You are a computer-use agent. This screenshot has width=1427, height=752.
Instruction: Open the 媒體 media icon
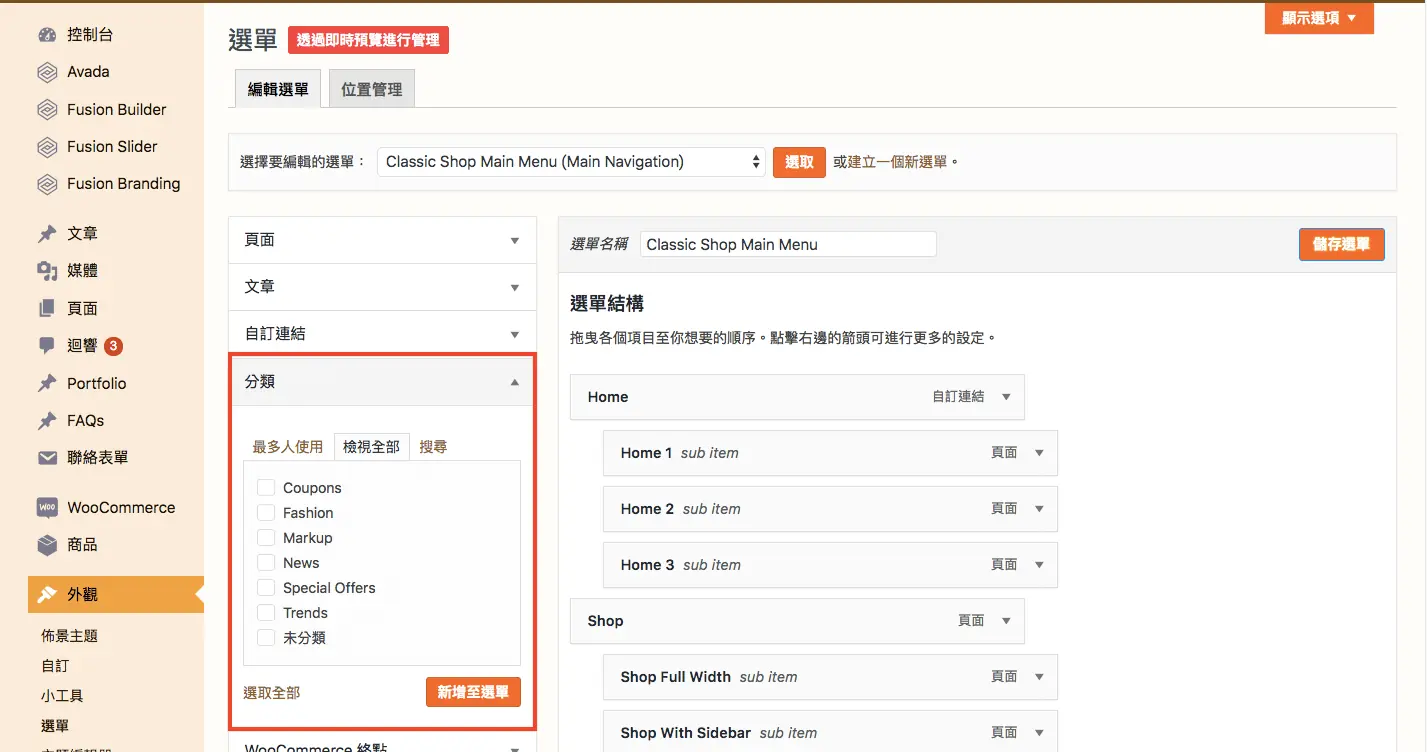pyautogui.click(x=47, y=271)
